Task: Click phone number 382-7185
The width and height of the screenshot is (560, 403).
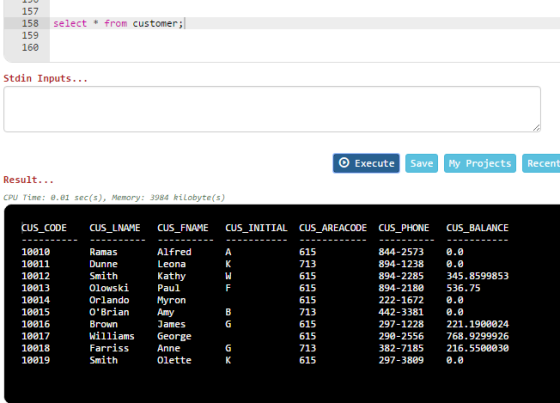Action: tap(401, 348)
